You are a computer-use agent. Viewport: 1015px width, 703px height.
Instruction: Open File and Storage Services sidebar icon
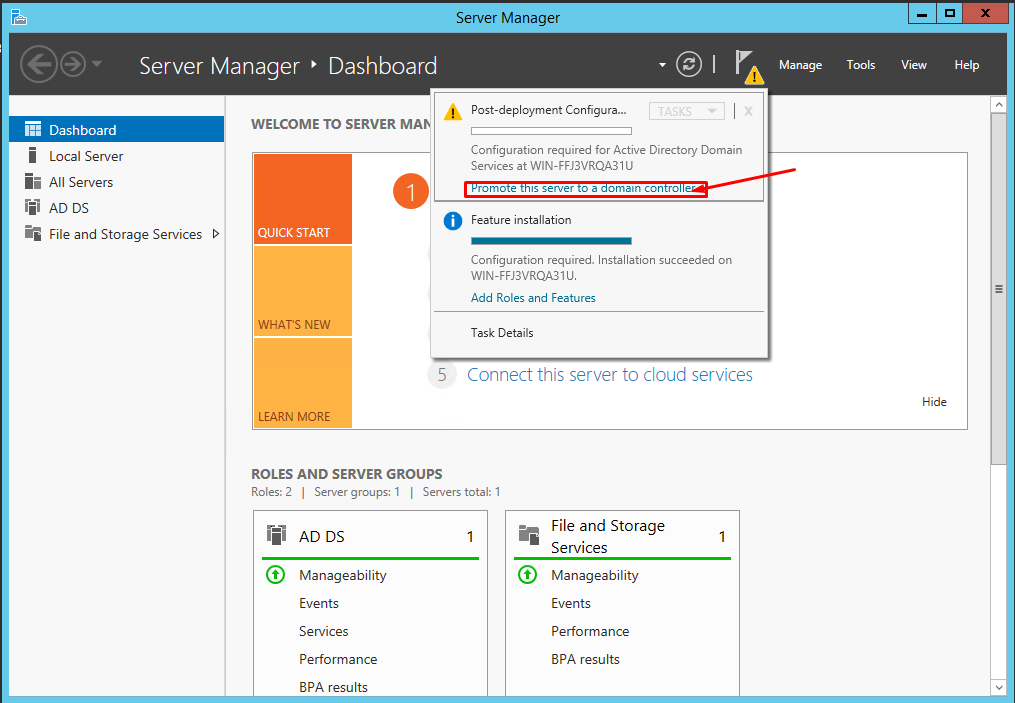click(32, 233)
